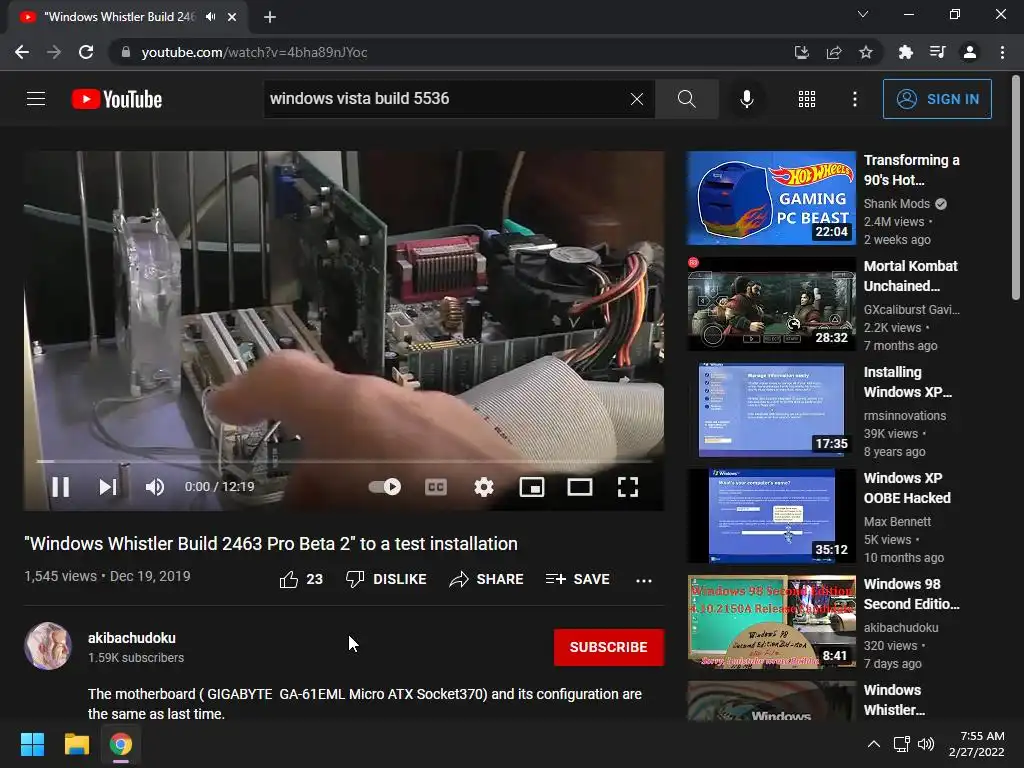Open network icon in system tray

(x=902, y=744)
